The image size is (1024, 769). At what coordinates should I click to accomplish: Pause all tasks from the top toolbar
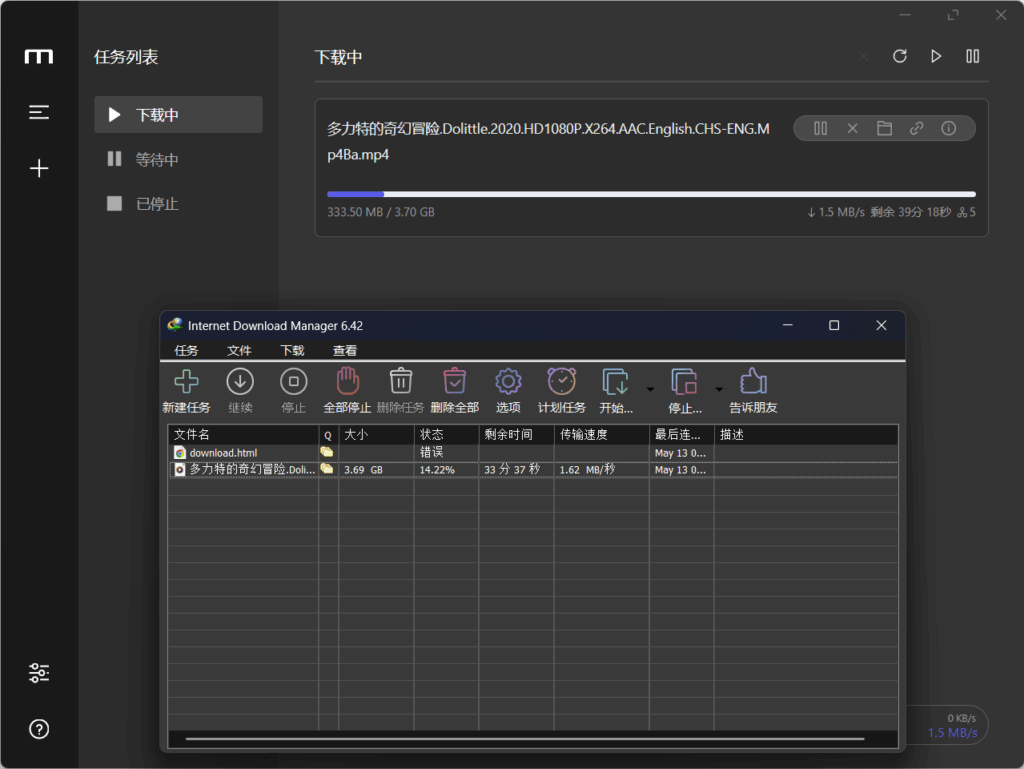pyautogui.click(x=972, y=57)
